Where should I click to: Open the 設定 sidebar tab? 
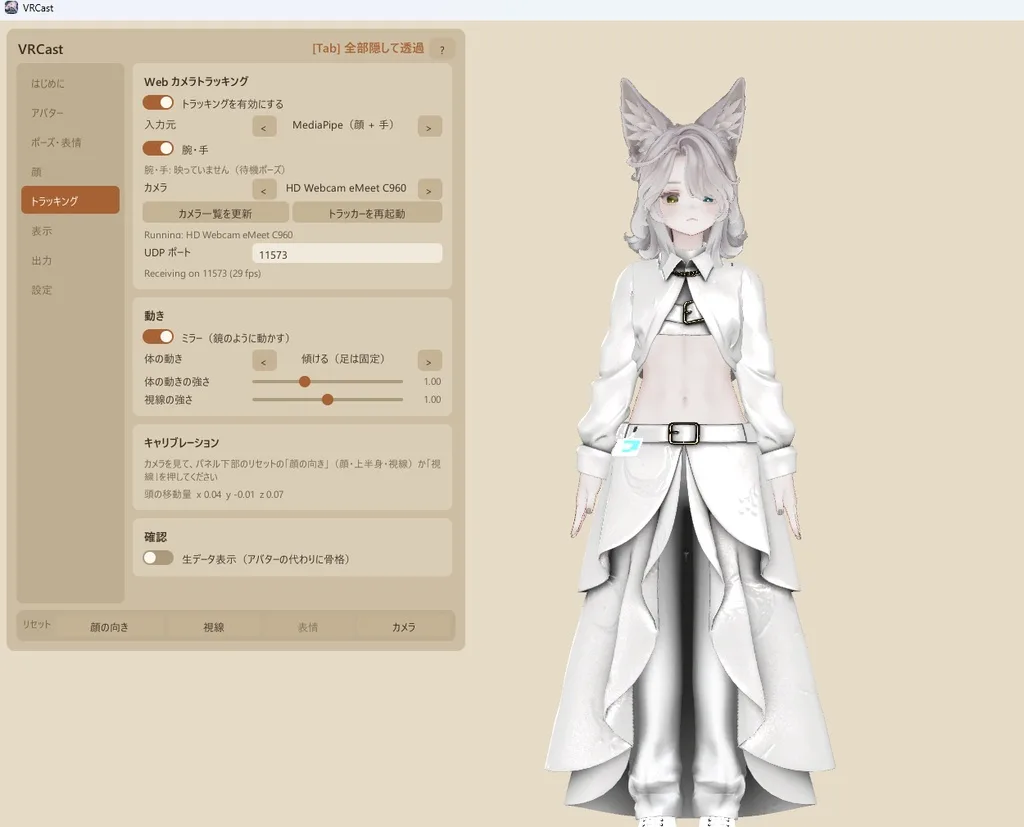71,289
